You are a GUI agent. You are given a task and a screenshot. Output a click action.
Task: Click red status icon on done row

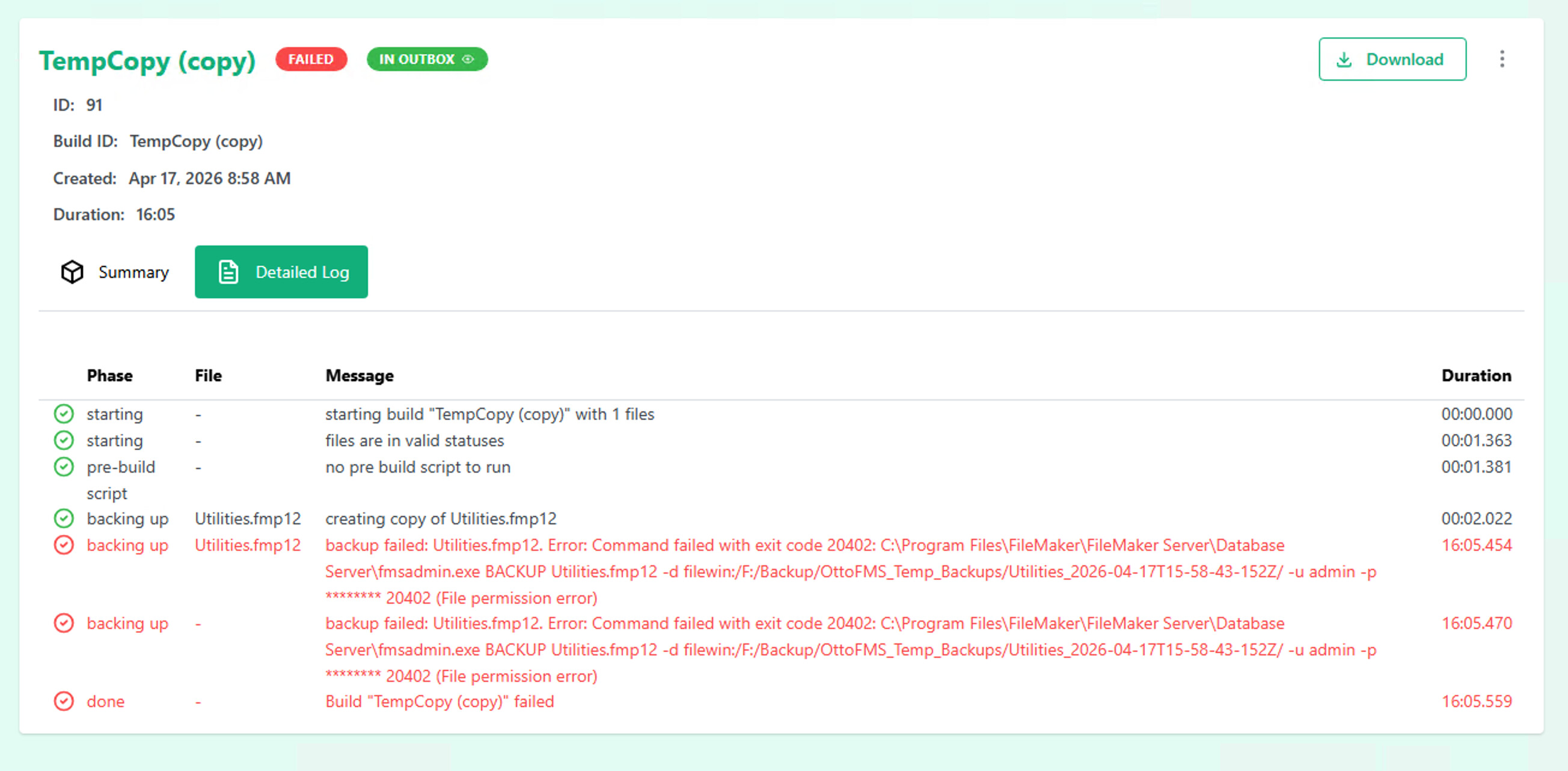tap(64, 702)
